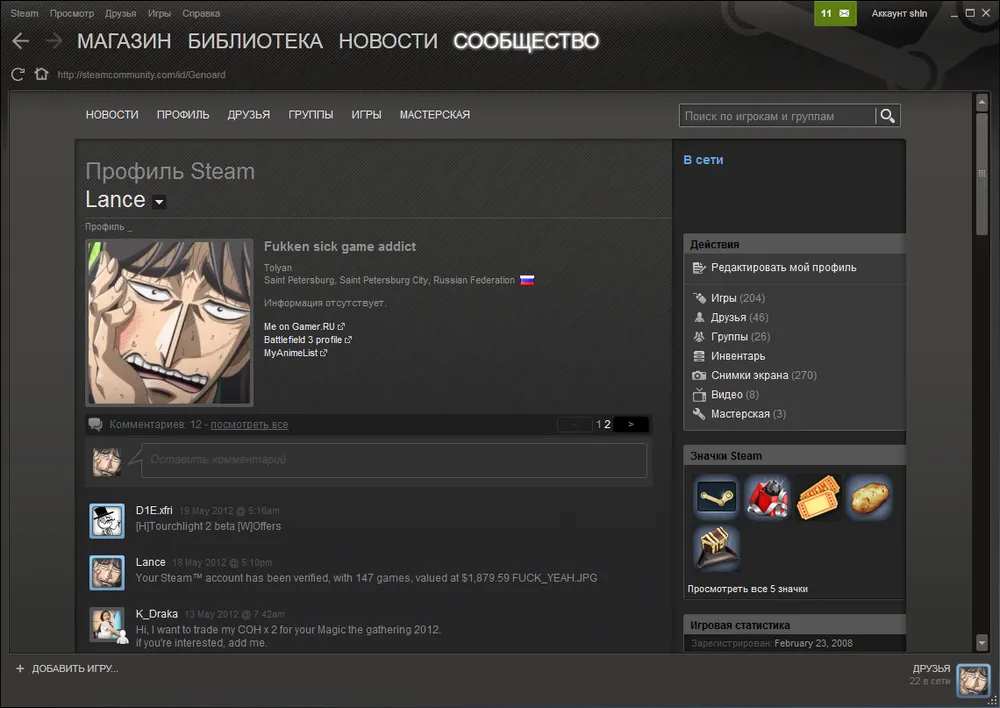
Task: Open D1E.xfri's avatar in comments
Action: click(107, 520)
